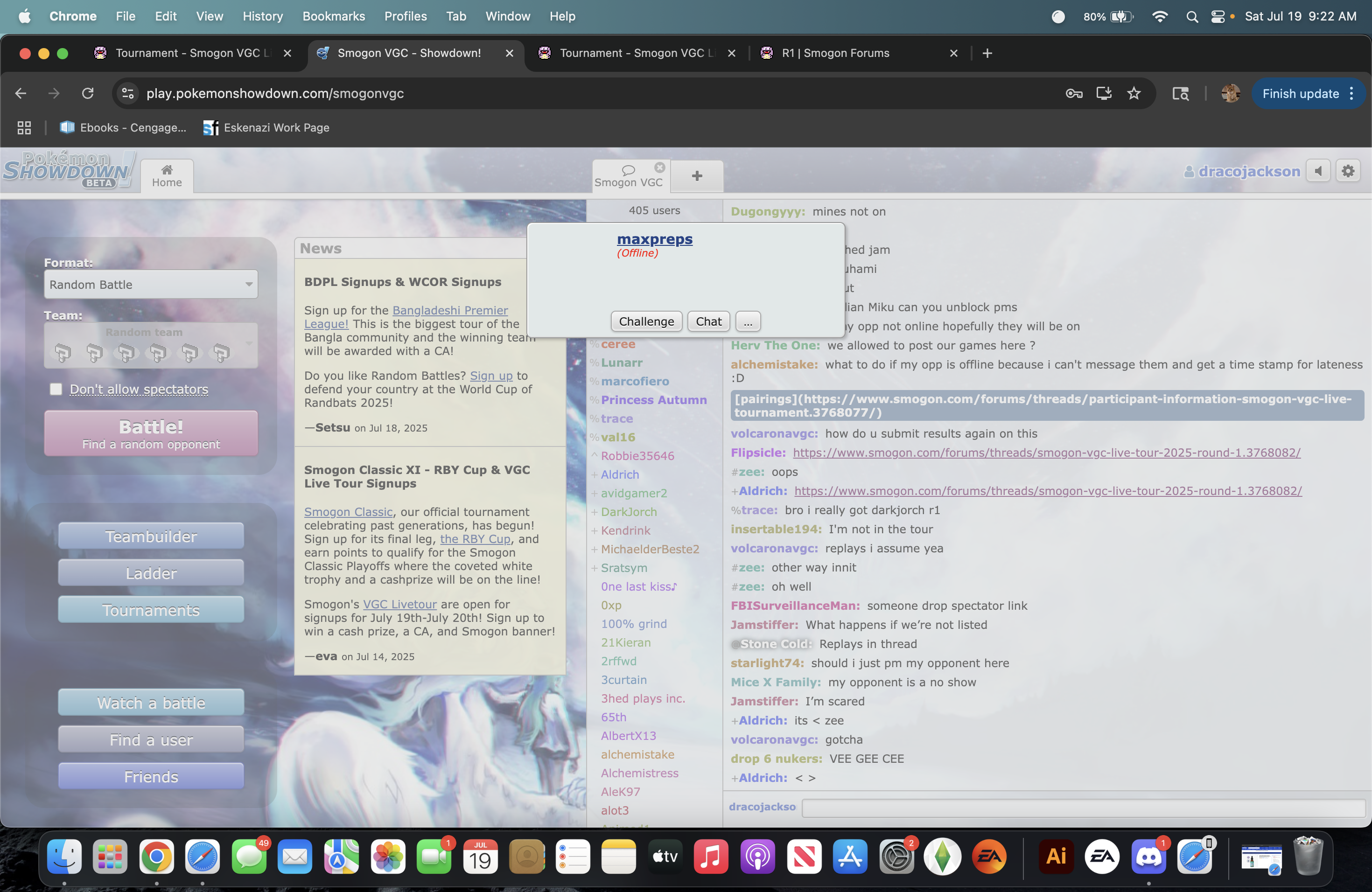Go back to the previous page
Screen dimensions: 1372x892
point(21,93)
